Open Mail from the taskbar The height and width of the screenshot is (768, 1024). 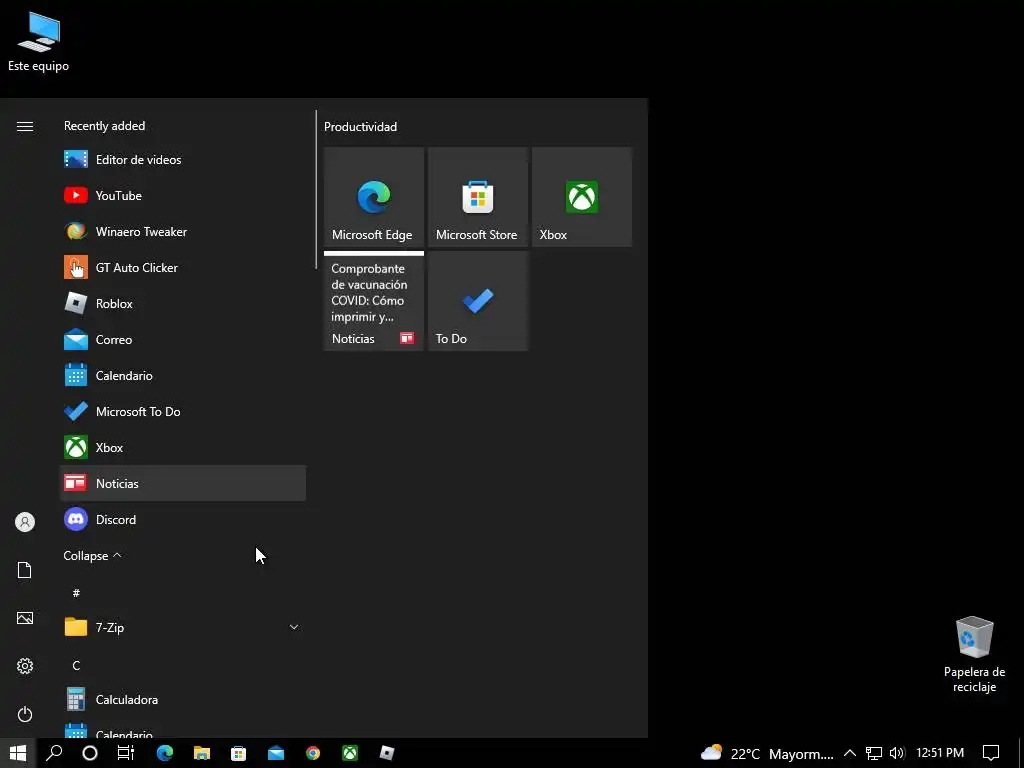(x=276, y=753)
